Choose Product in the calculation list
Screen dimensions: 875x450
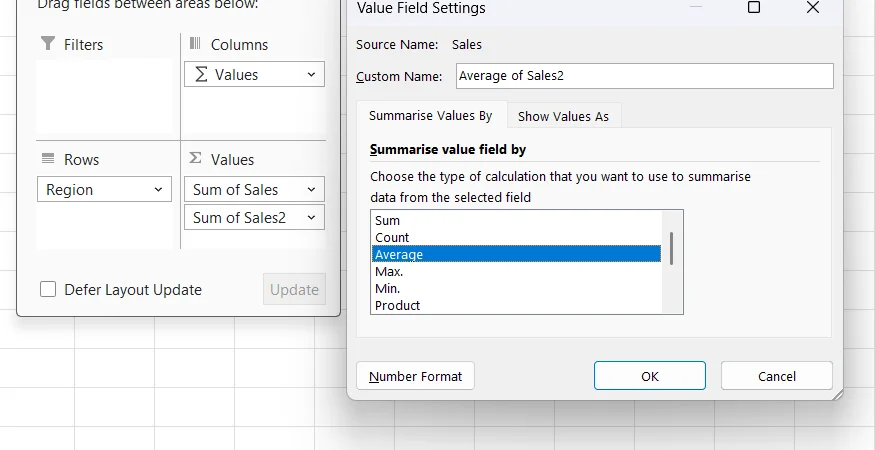517,305
